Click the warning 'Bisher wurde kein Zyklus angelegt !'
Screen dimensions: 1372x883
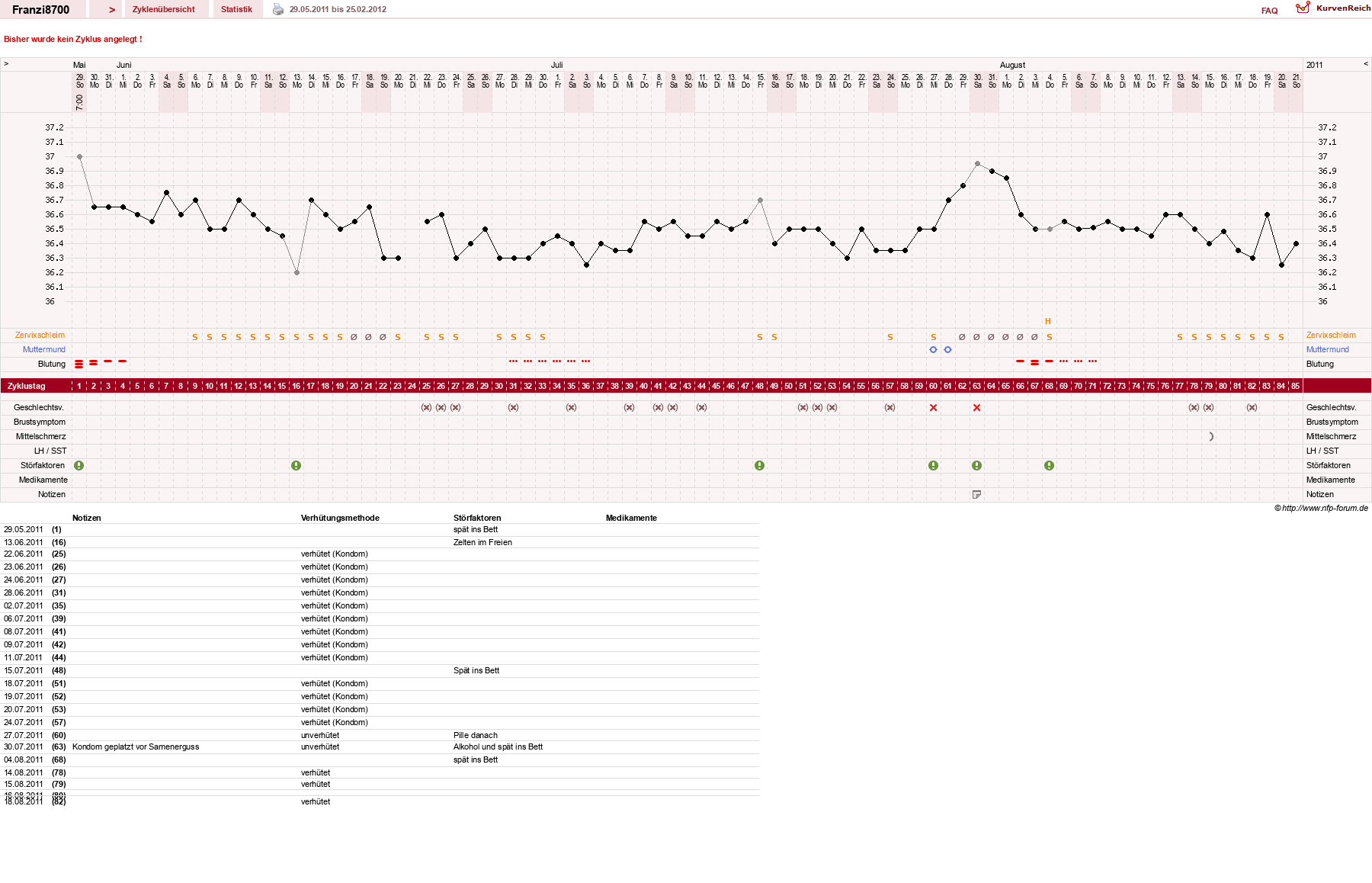click(x=73, y=39)
